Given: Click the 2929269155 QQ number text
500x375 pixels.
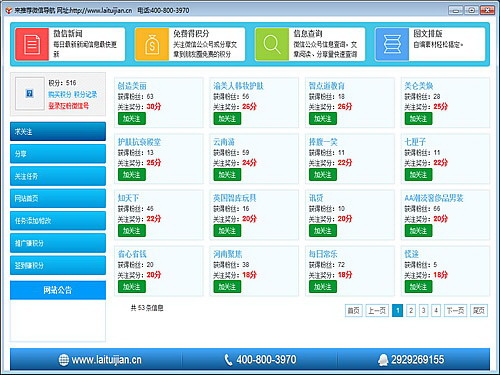Looking at the screenshot, I should [417, 360].
